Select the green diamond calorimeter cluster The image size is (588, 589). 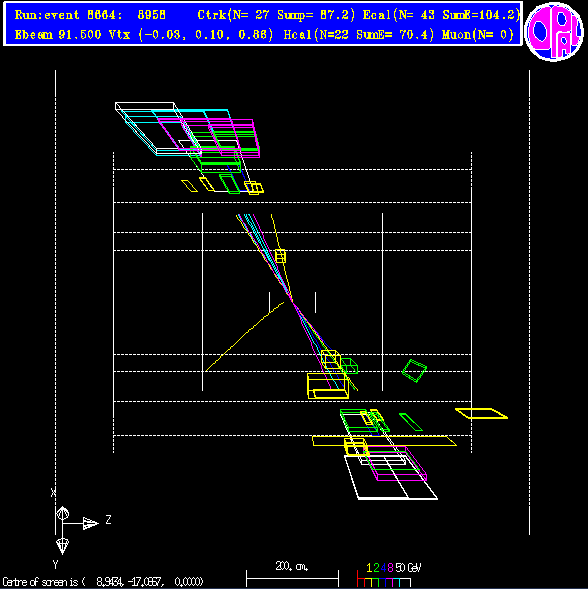click(414, 371)
